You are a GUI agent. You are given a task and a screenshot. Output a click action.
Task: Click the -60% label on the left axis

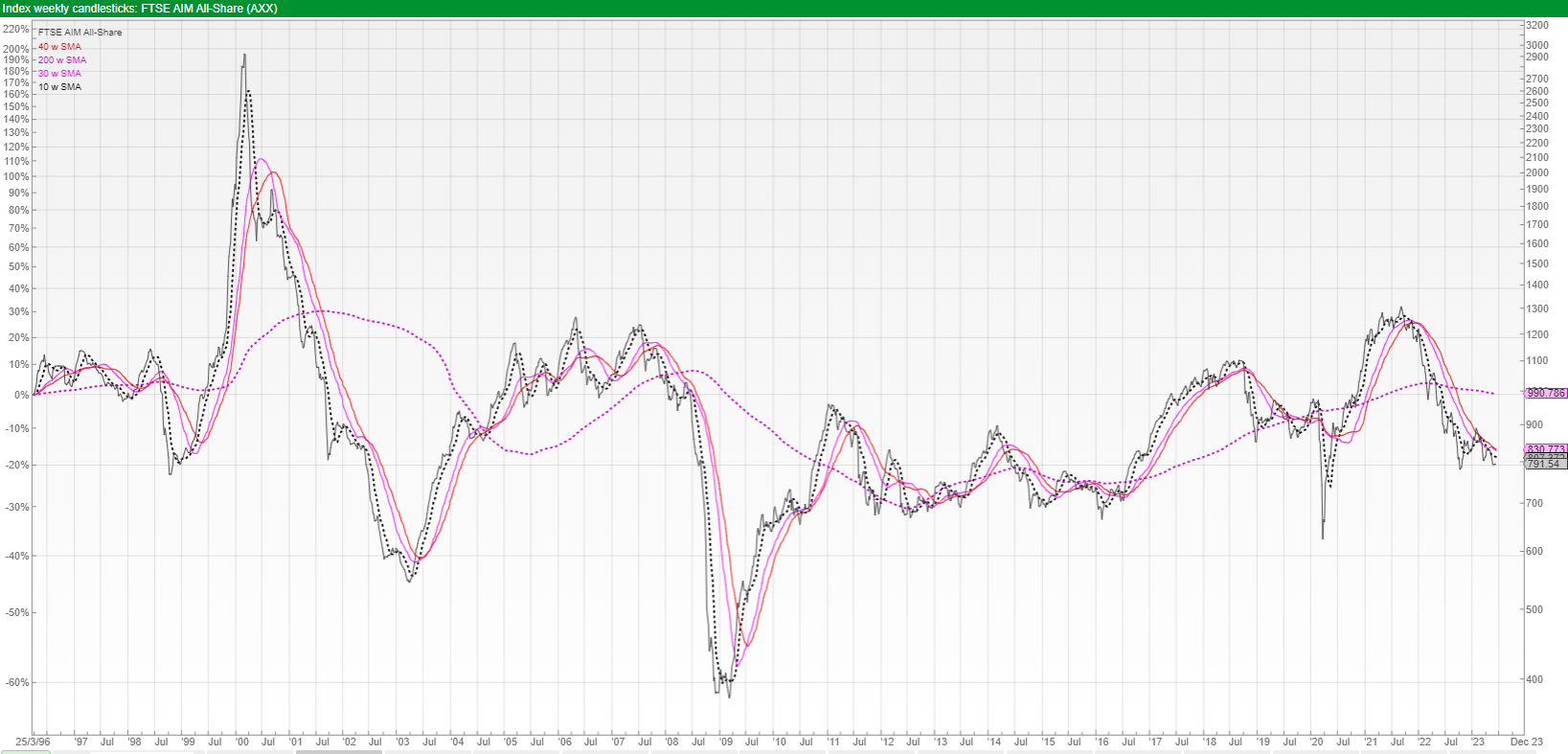[16, 682]
